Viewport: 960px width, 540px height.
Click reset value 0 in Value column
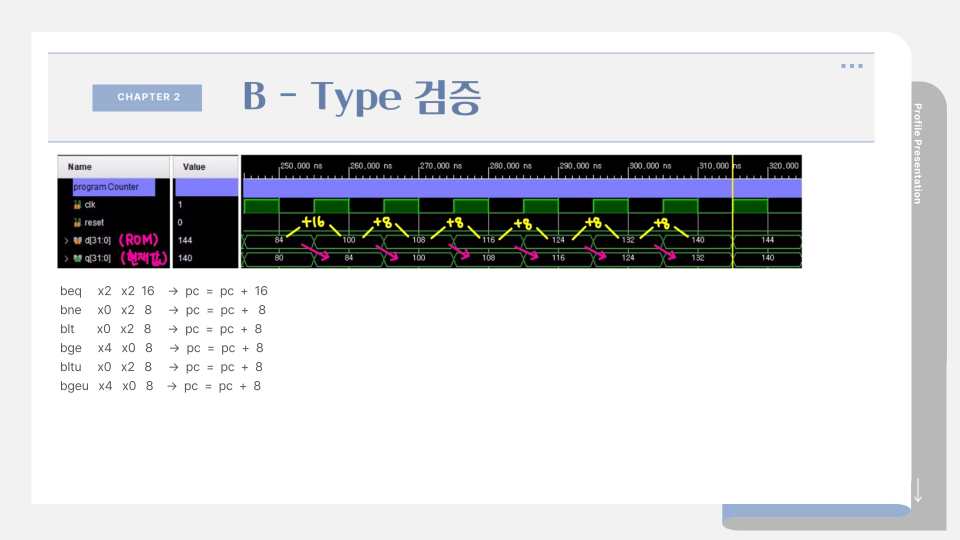coord(180,222)
